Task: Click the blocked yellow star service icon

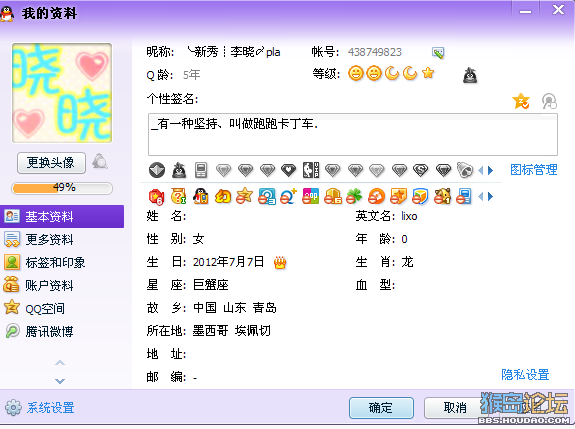Action: tap(245, 196)
